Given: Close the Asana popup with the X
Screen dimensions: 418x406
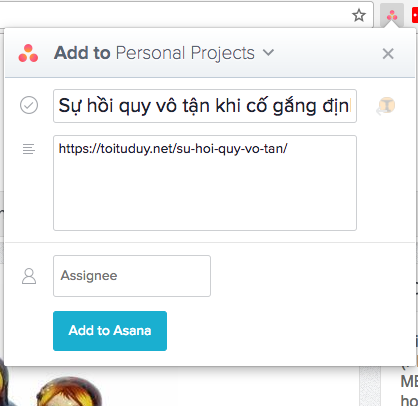Looking at the screenshot, I should [388, 54].
